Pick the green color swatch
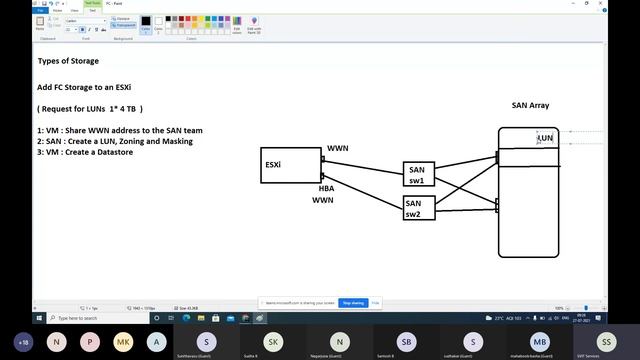The width and height of the screenshot is (640, 360). [208, 19]
